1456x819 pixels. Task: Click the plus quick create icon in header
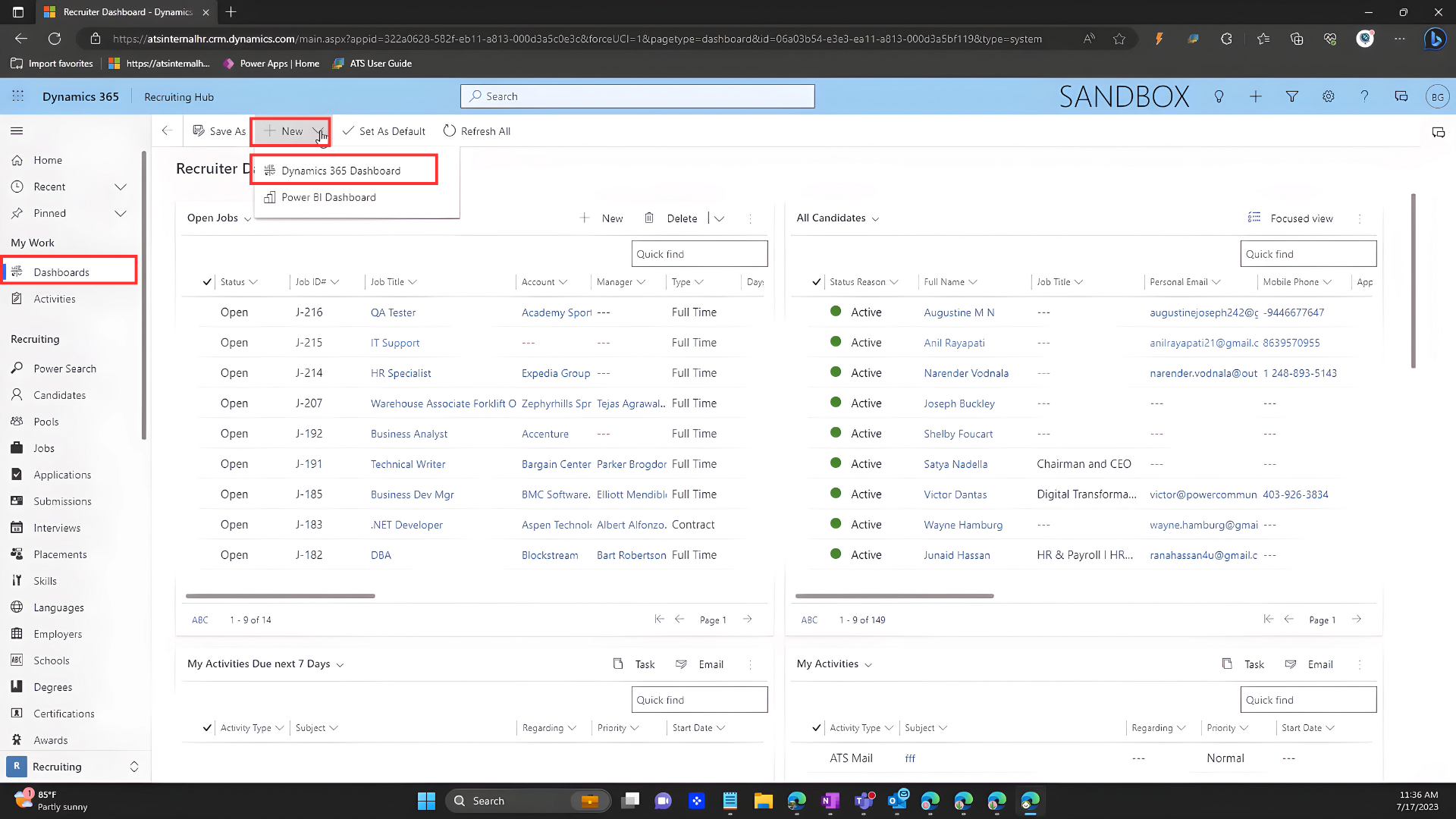[1256, 96]
